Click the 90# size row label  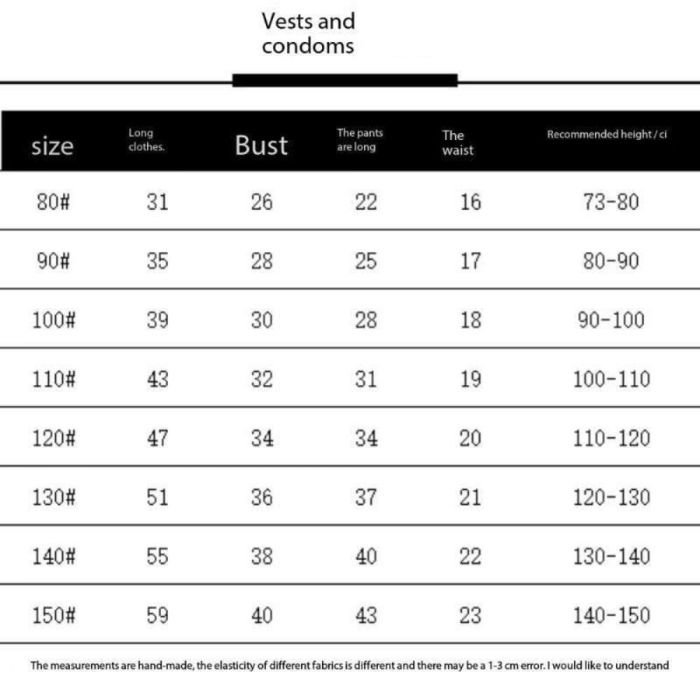click(52, 261)
